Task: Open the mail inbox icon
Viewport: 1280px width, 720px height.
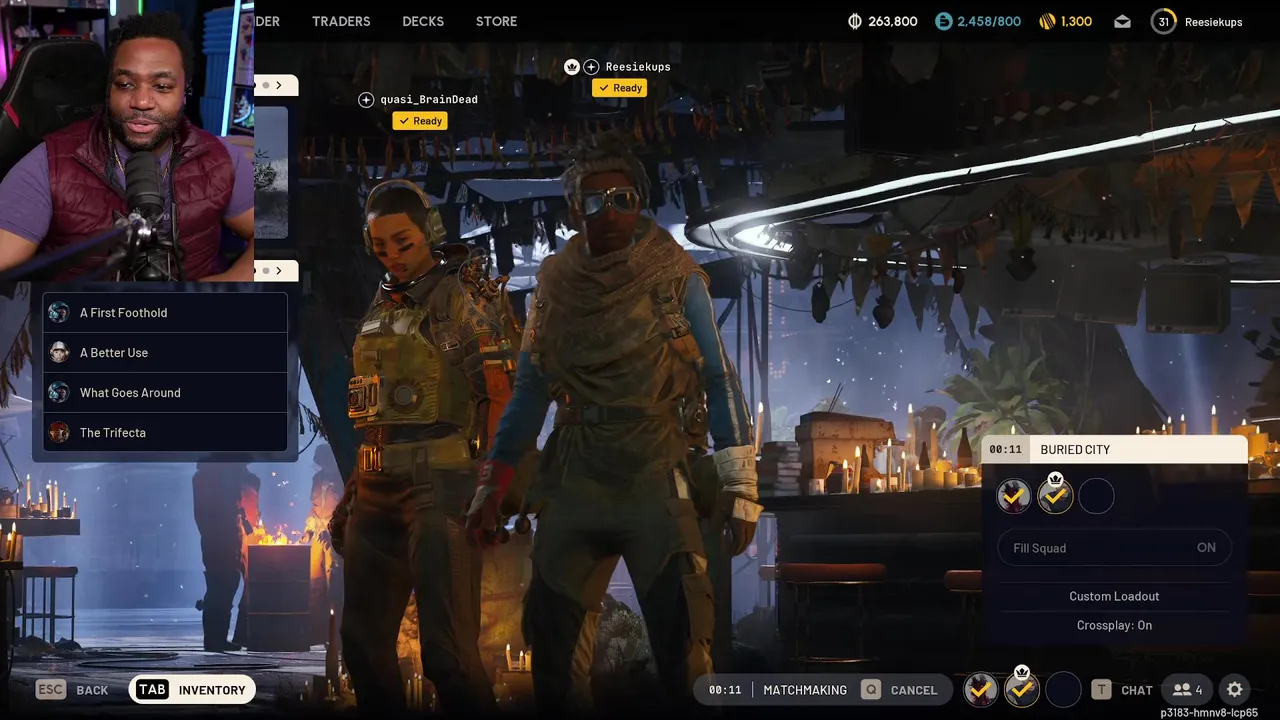Action: pos(1122,21)
